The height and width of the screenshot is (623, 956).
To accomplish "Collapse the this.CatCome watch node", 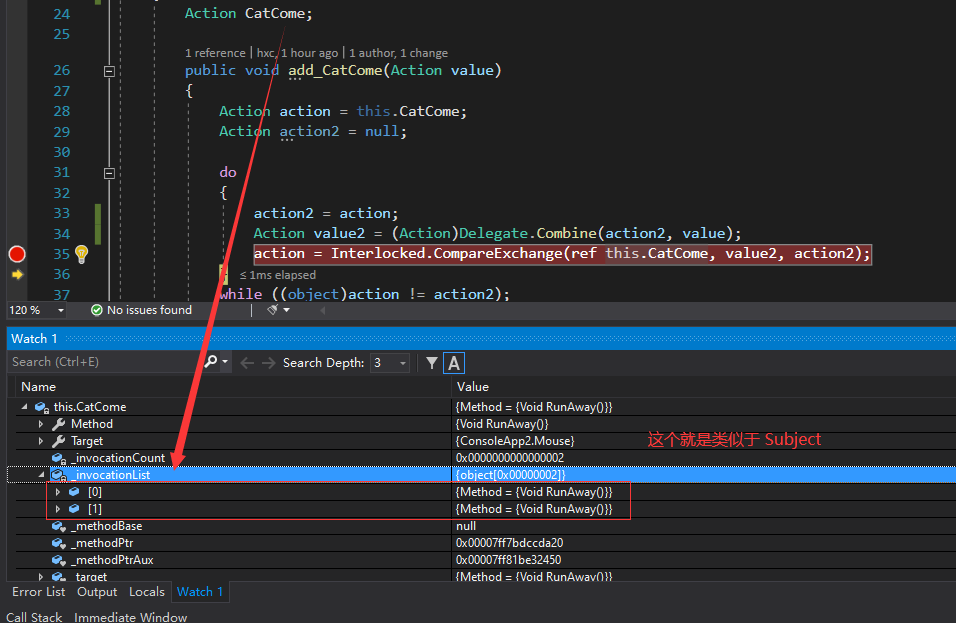I will coord(24,407).
